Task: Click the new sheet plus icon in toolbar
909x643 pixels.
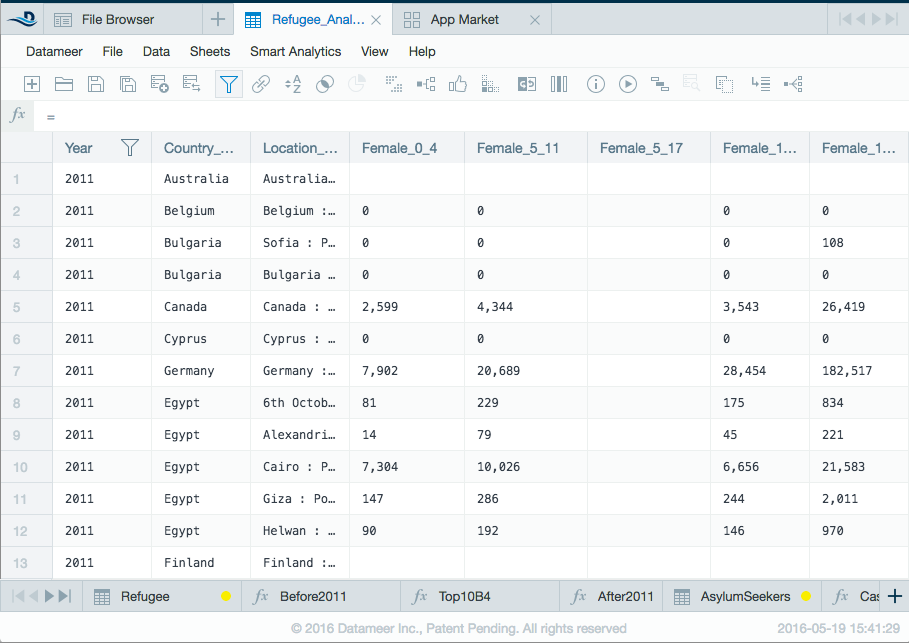Action: 32,84
